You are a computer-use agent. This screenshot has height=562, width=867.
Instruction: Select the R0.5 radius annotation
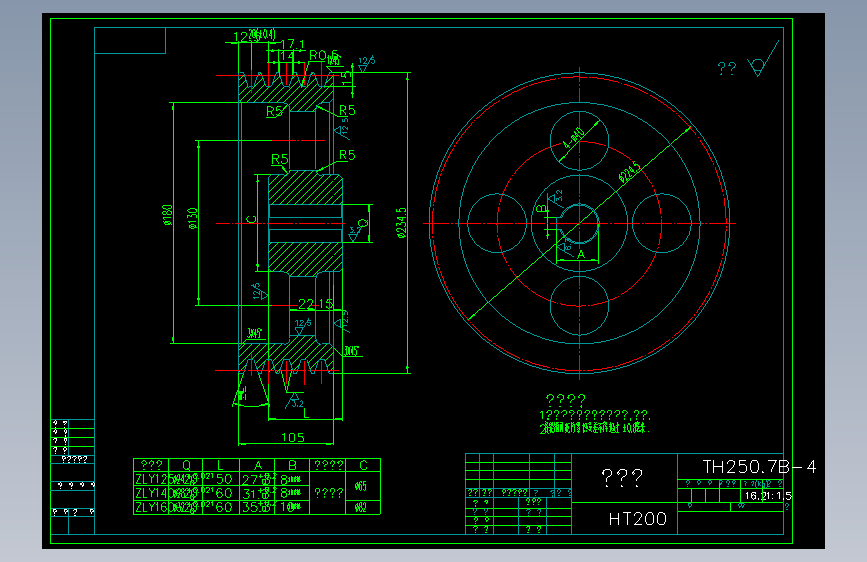(323, 55)
